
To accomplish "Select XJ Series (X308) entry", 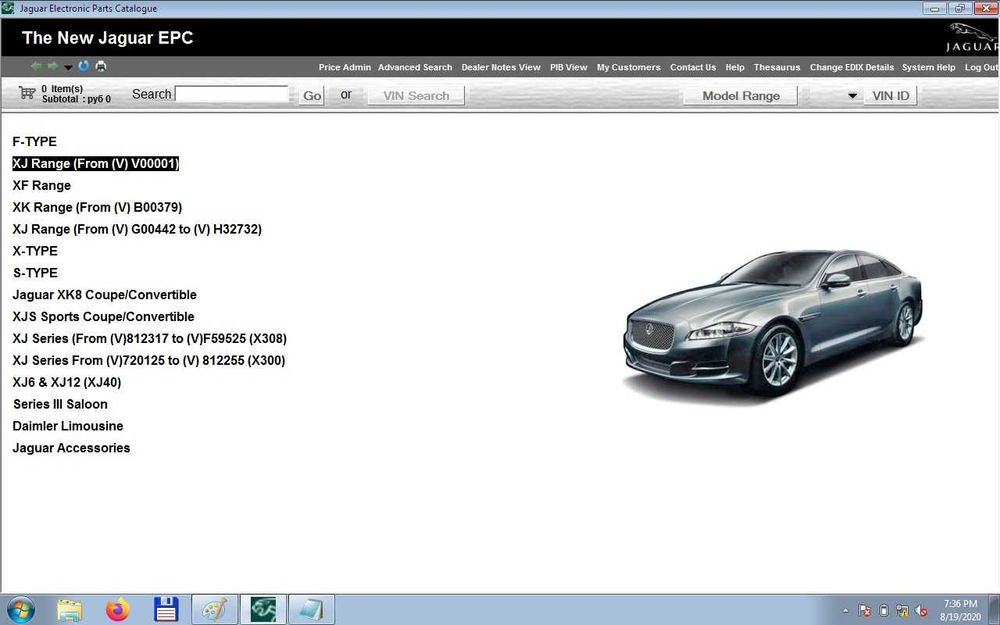I will [149, 339].
